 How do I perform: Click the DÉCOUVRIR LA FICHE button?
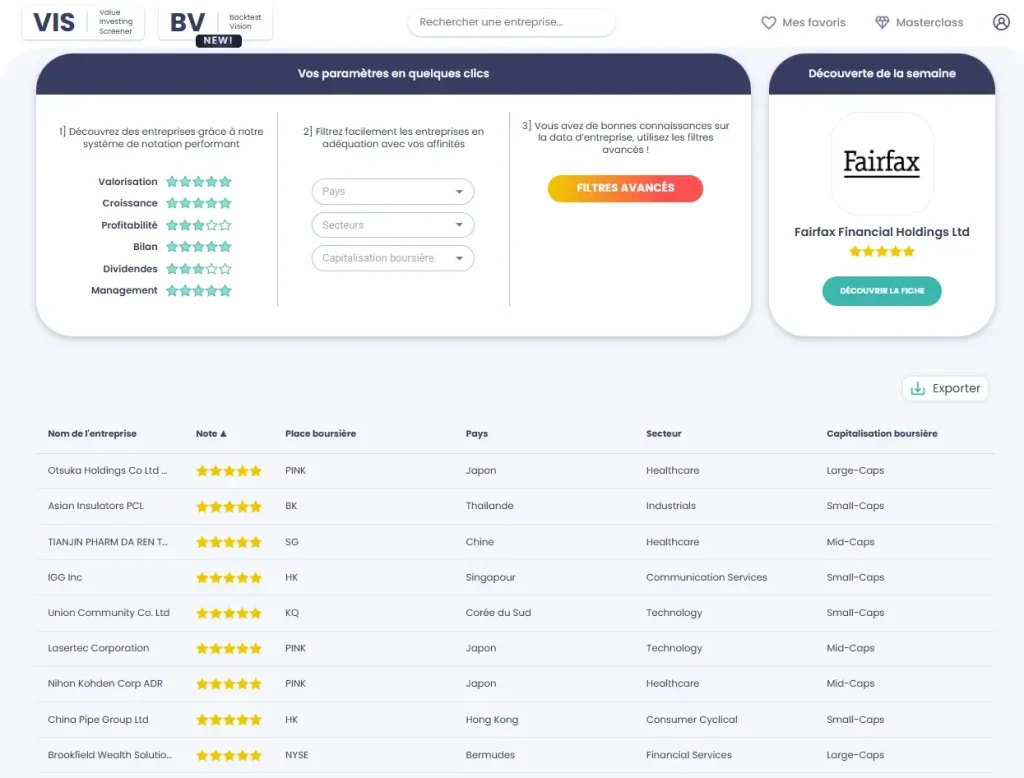[882, 291]
